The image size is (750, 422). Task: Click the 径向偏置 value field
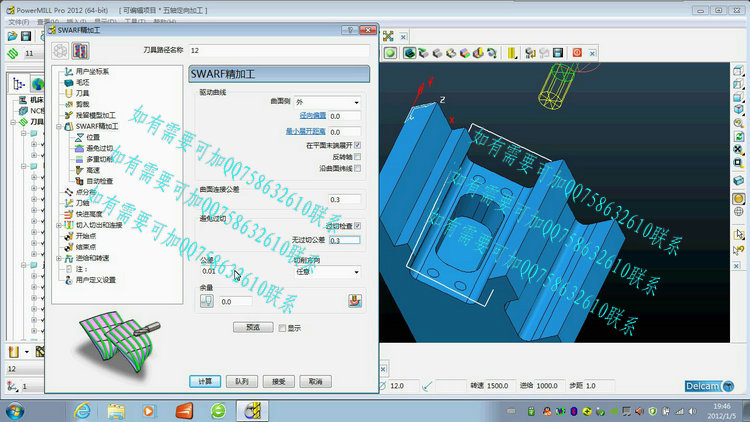(x=344, y=116)
